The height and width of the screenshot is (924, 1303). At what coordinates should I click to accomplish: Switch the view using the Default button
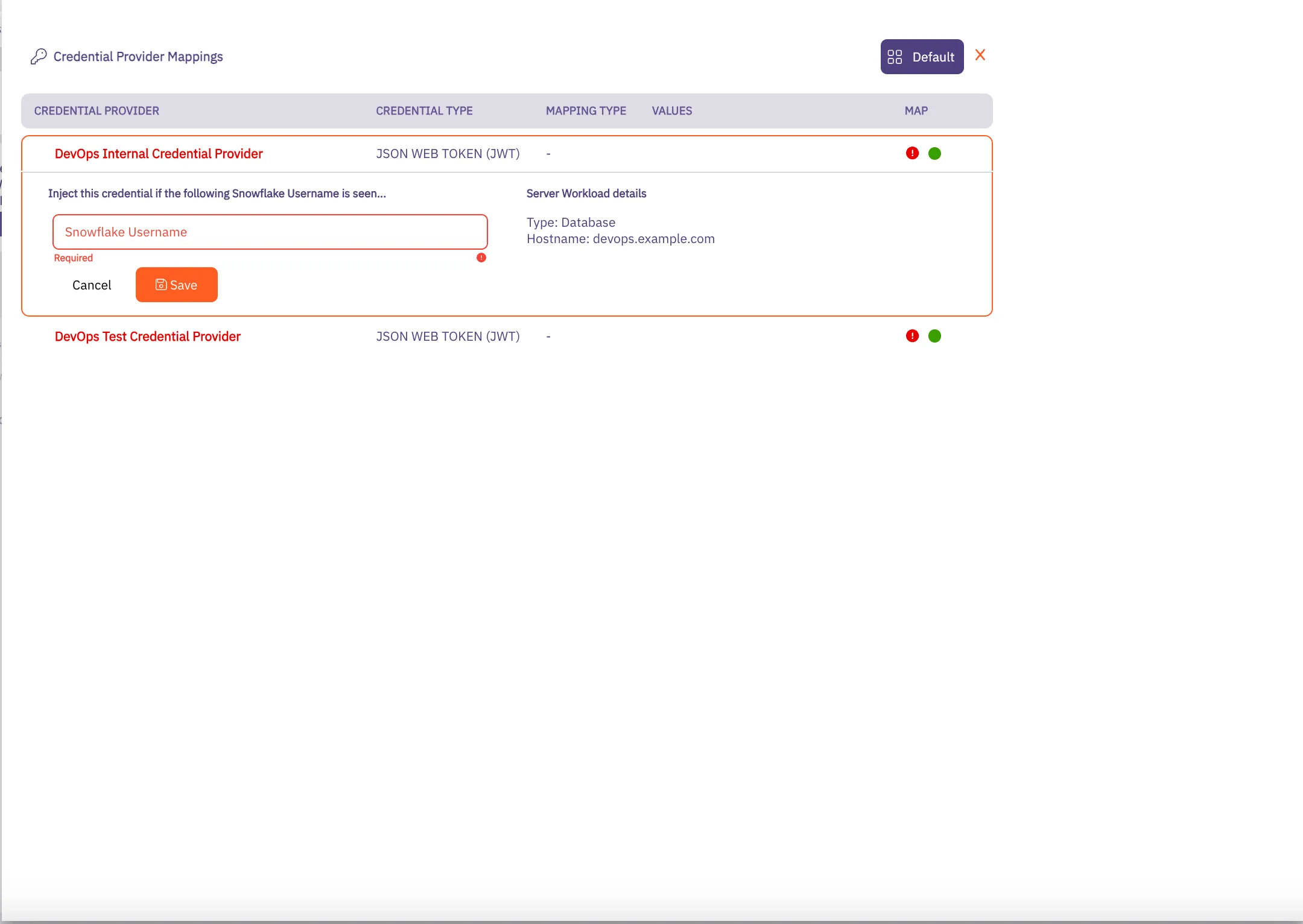(921, 56)
